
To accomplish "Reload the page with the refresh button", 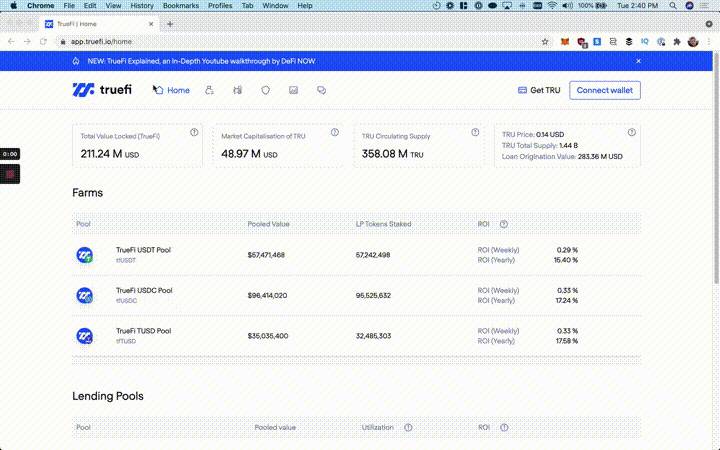I will [x=43, y=42].
